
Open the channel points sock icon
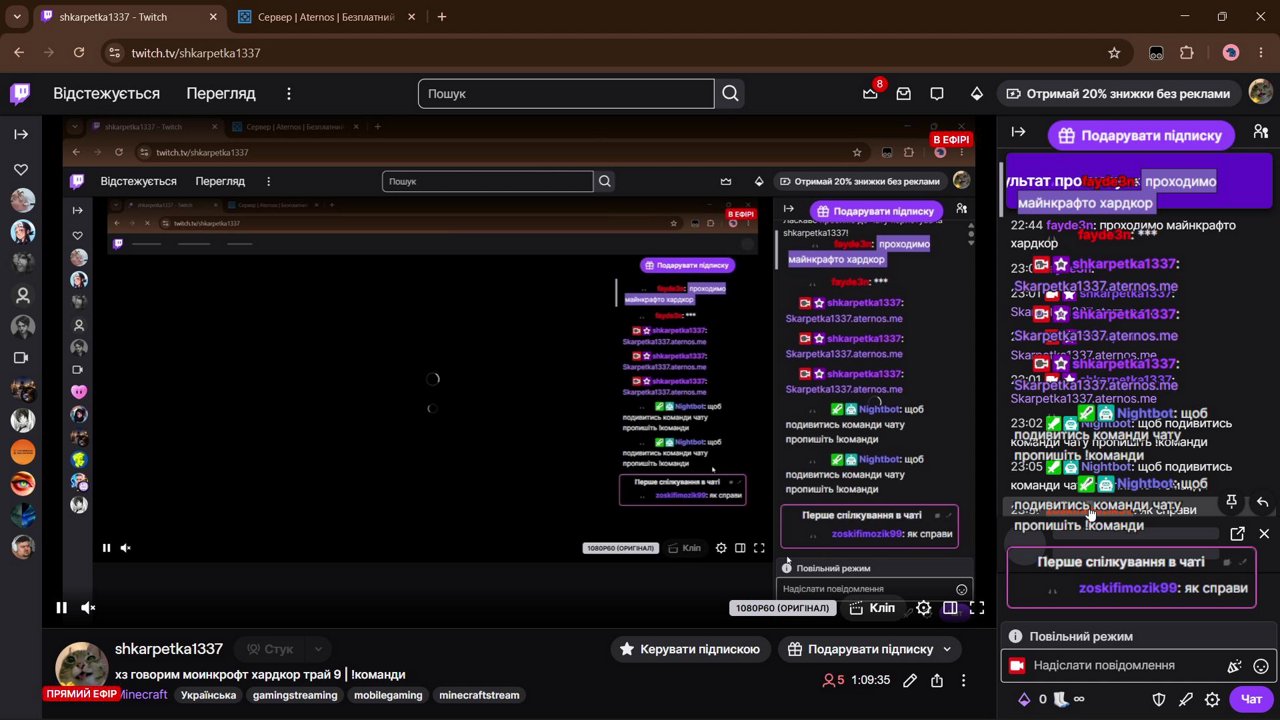click(x=1069, y=699)
